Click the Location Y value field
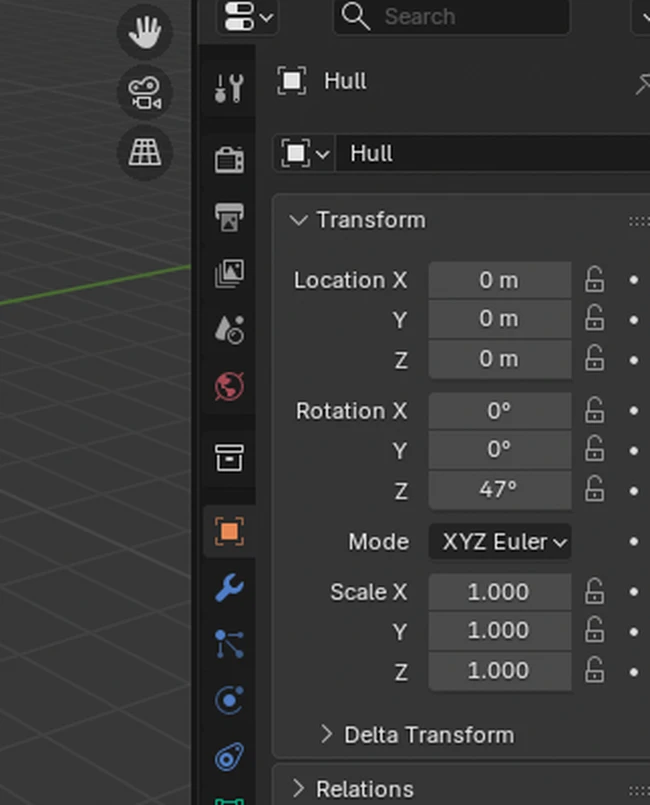This screenshot has height=805, width=650. (x=500, y=319)
